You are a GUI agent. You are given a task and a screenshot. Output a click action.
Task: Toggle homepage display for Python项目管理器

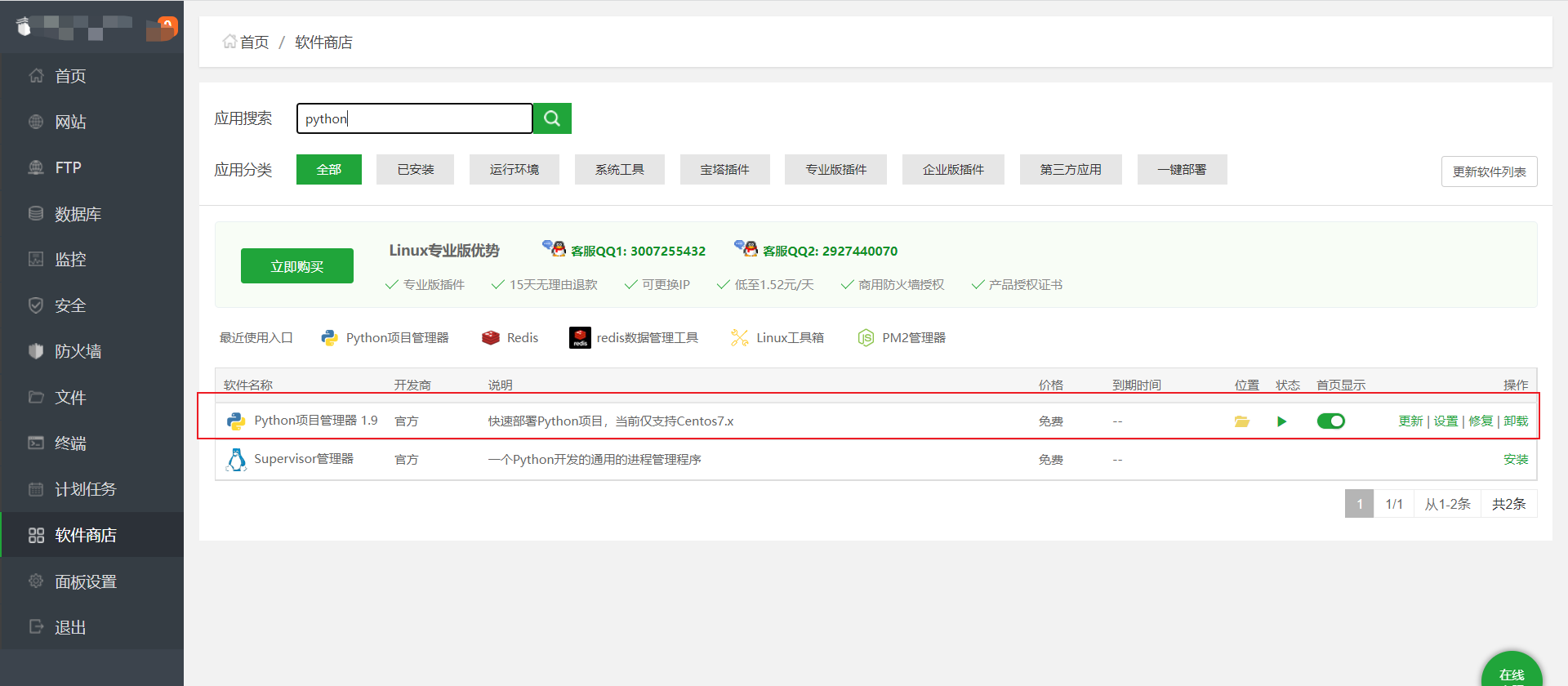pyautogui.click(x=1330, y=421)
